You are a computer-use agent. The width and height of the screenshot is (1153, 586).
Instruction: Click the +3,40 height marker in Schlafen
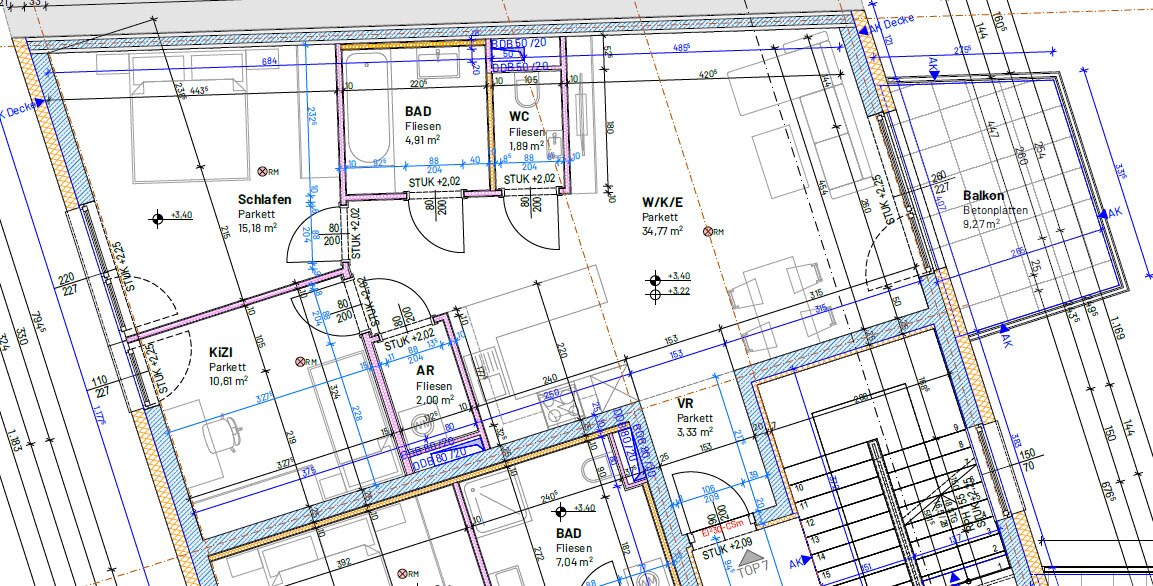click(x=157, y=218)
